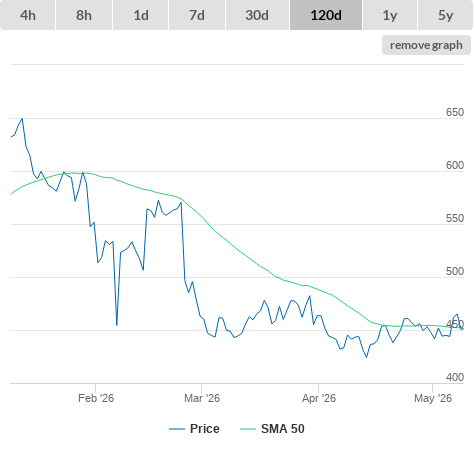Click the Apr '26 axis label
The height and width of the screenshot is (455, 474).
319,398
